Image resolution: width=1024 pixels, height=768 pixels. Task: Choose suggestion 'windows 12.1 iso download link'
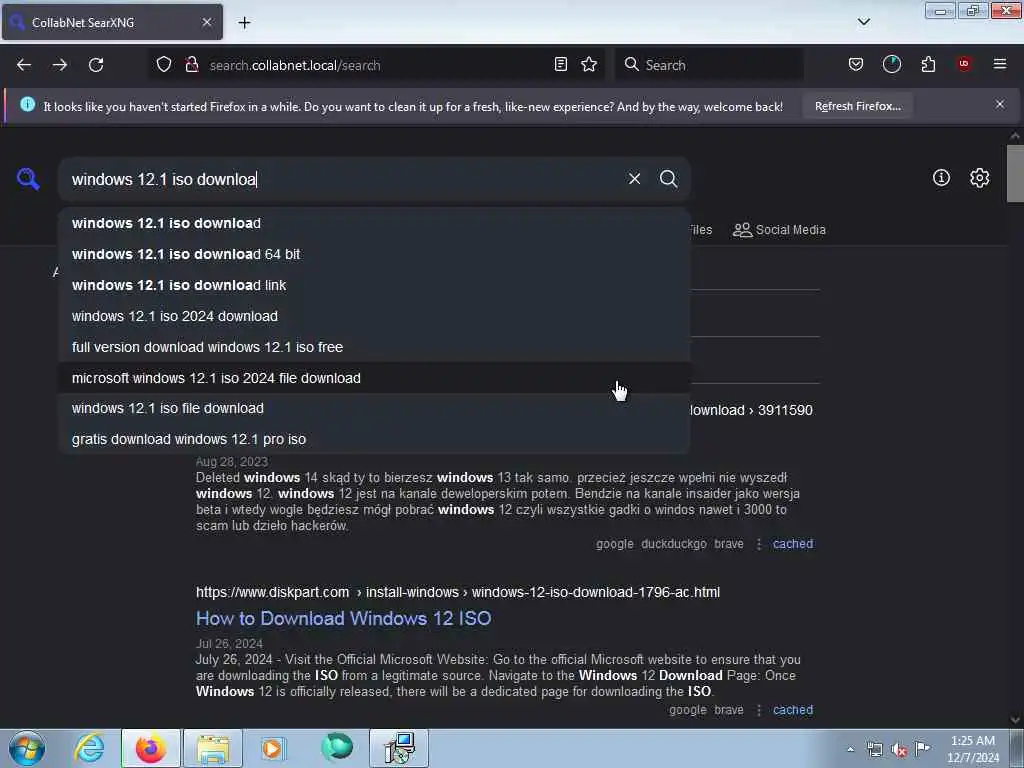point(374,285)
